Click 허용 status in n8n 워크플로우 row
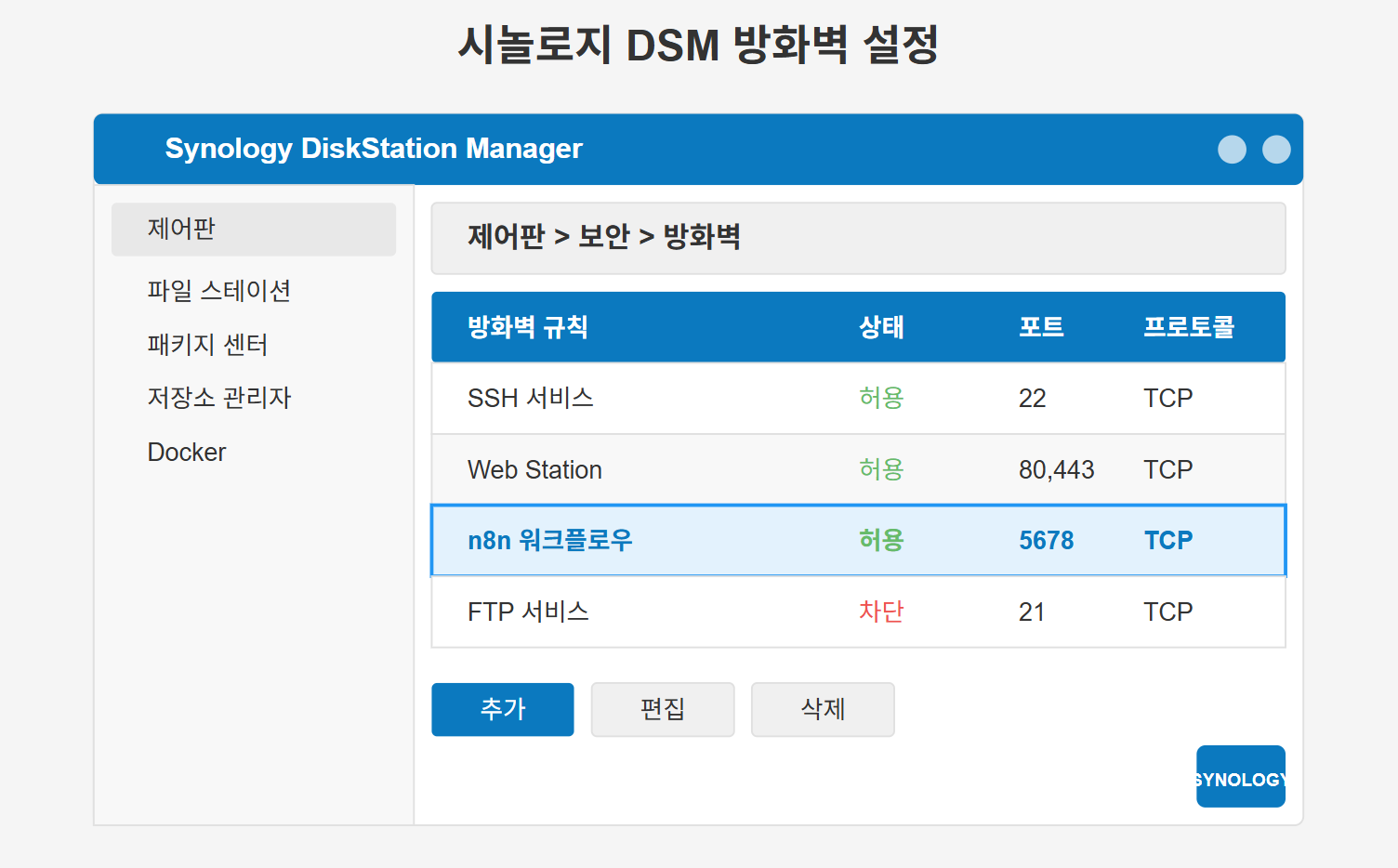Image resolution: width=1398 pixels, height=868 pixels. 881,540
